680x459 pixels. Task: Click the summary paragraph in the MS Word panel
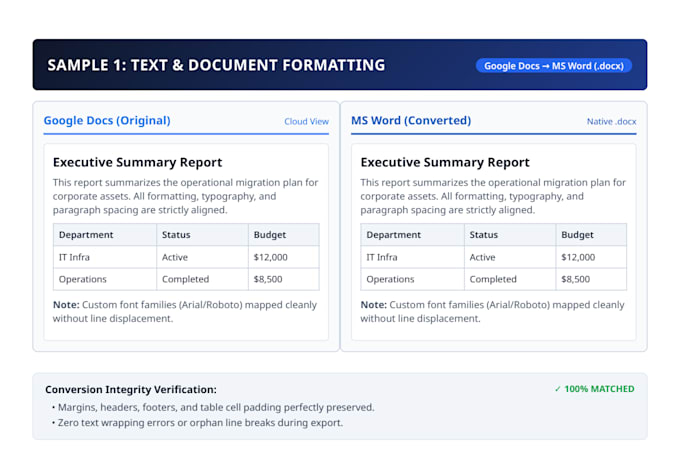click(x=493, y=196)
